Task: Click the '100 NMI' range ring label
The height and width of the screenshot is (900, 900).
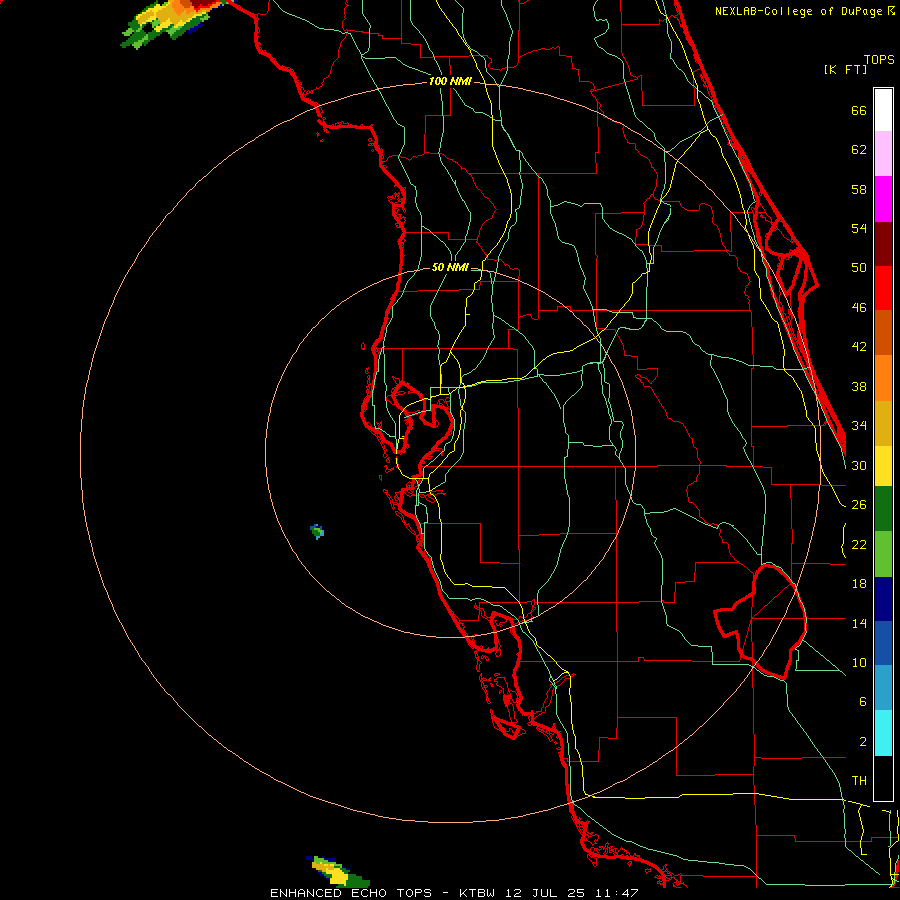Action: (451, 82)
